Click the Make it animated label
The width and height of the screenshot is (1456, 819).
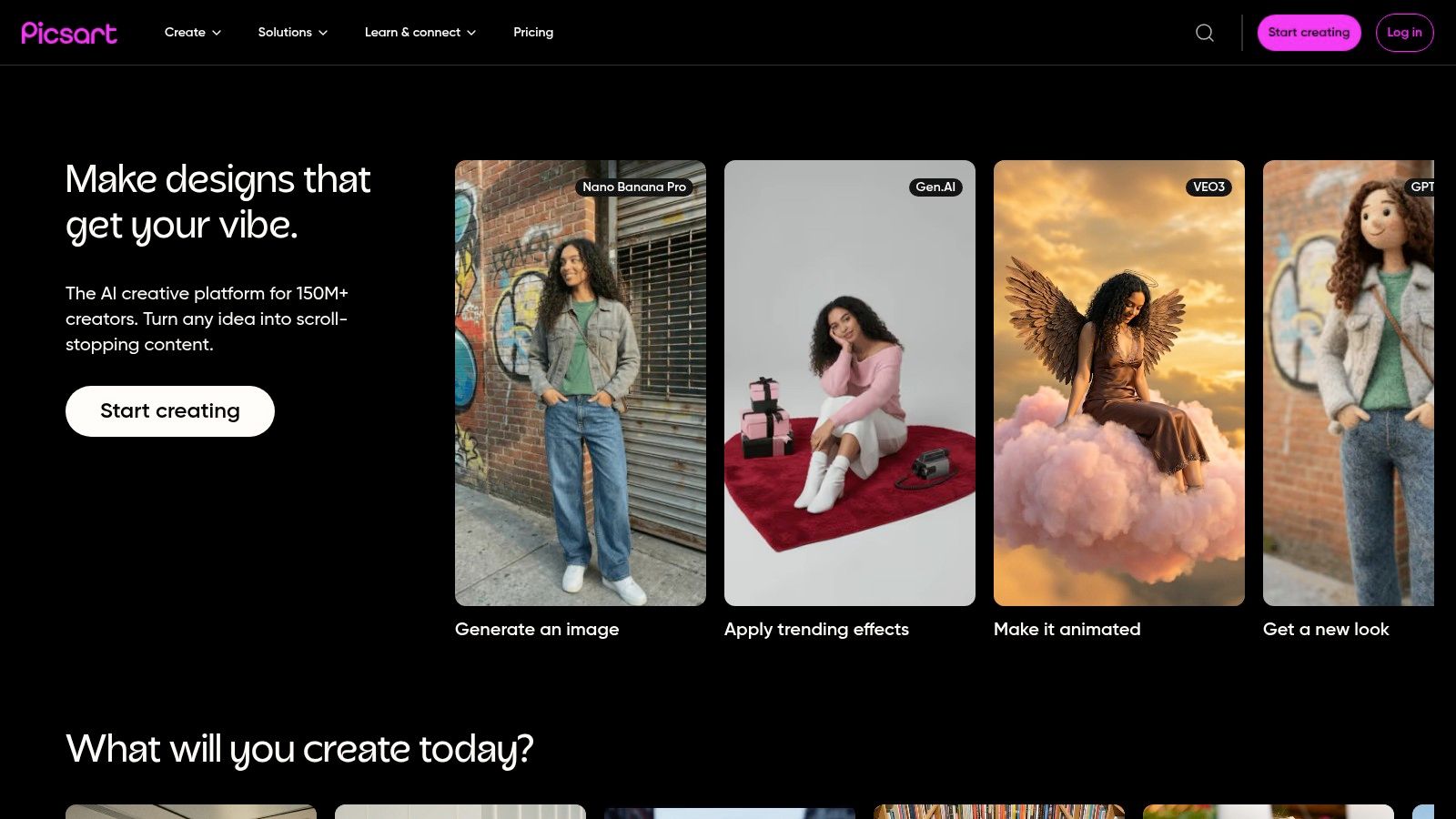click(1067, 629)
